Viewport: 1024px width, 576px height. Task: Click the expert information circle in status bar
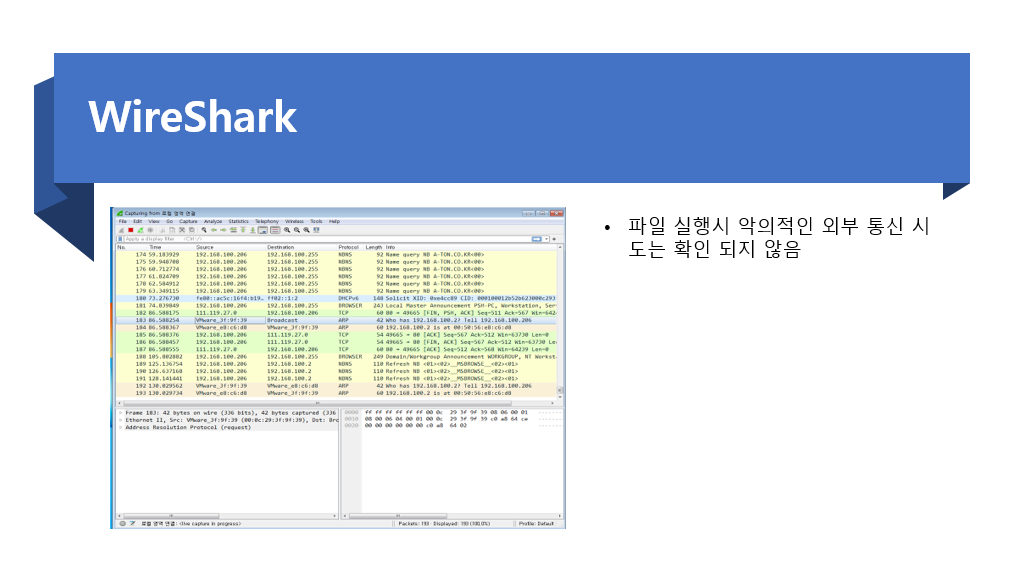(122, 523)
